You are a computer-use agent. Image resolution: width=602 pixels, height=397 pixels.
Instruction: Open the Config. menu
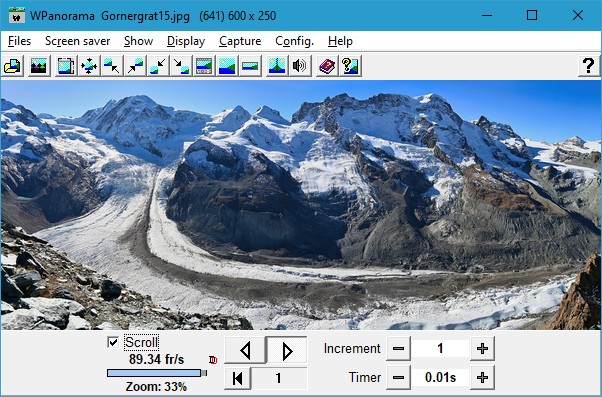[294, 41]
